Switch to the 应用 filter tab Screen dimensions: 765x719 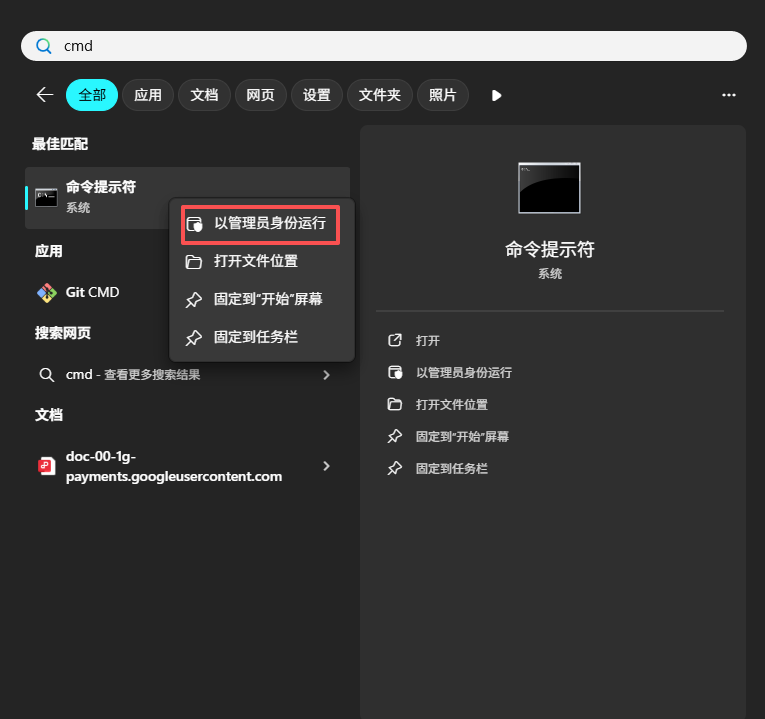(x=148, y=95)
